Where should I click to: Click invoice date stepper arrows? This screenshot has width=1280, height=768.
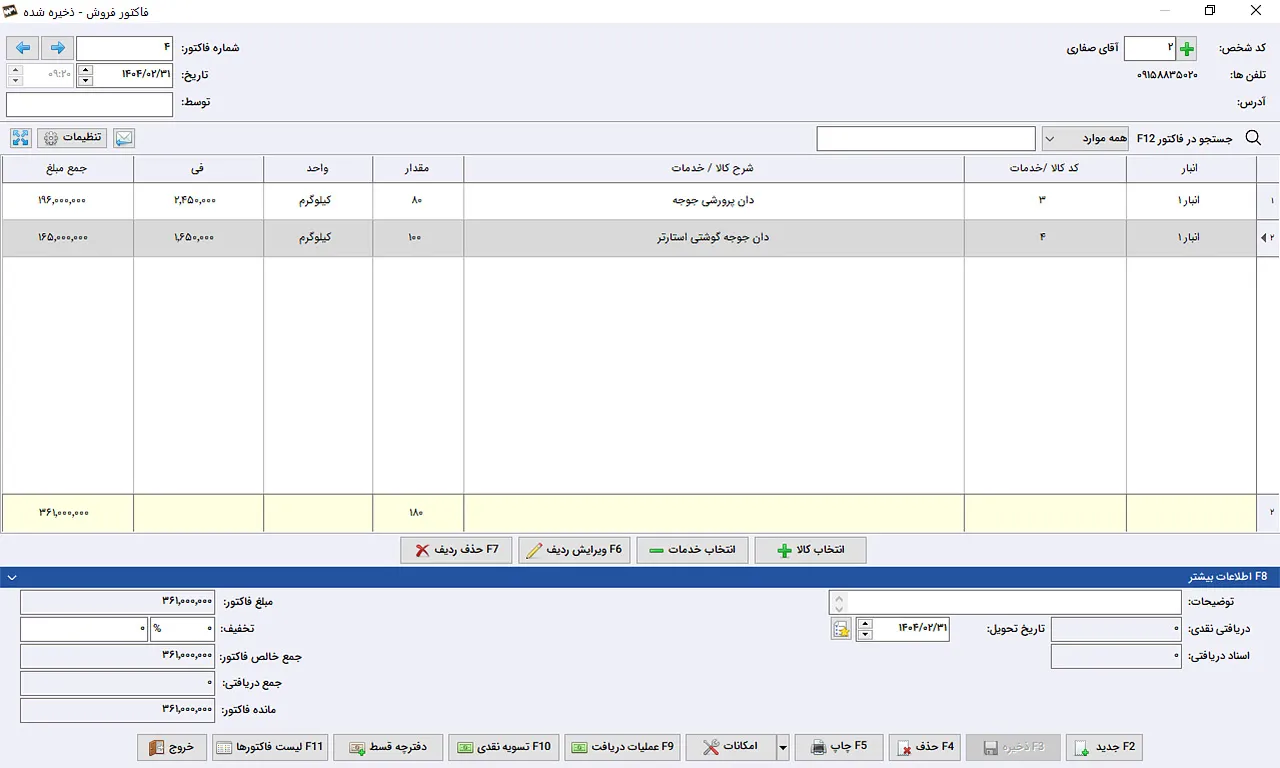pyautogui.click(x=85, y=75)
